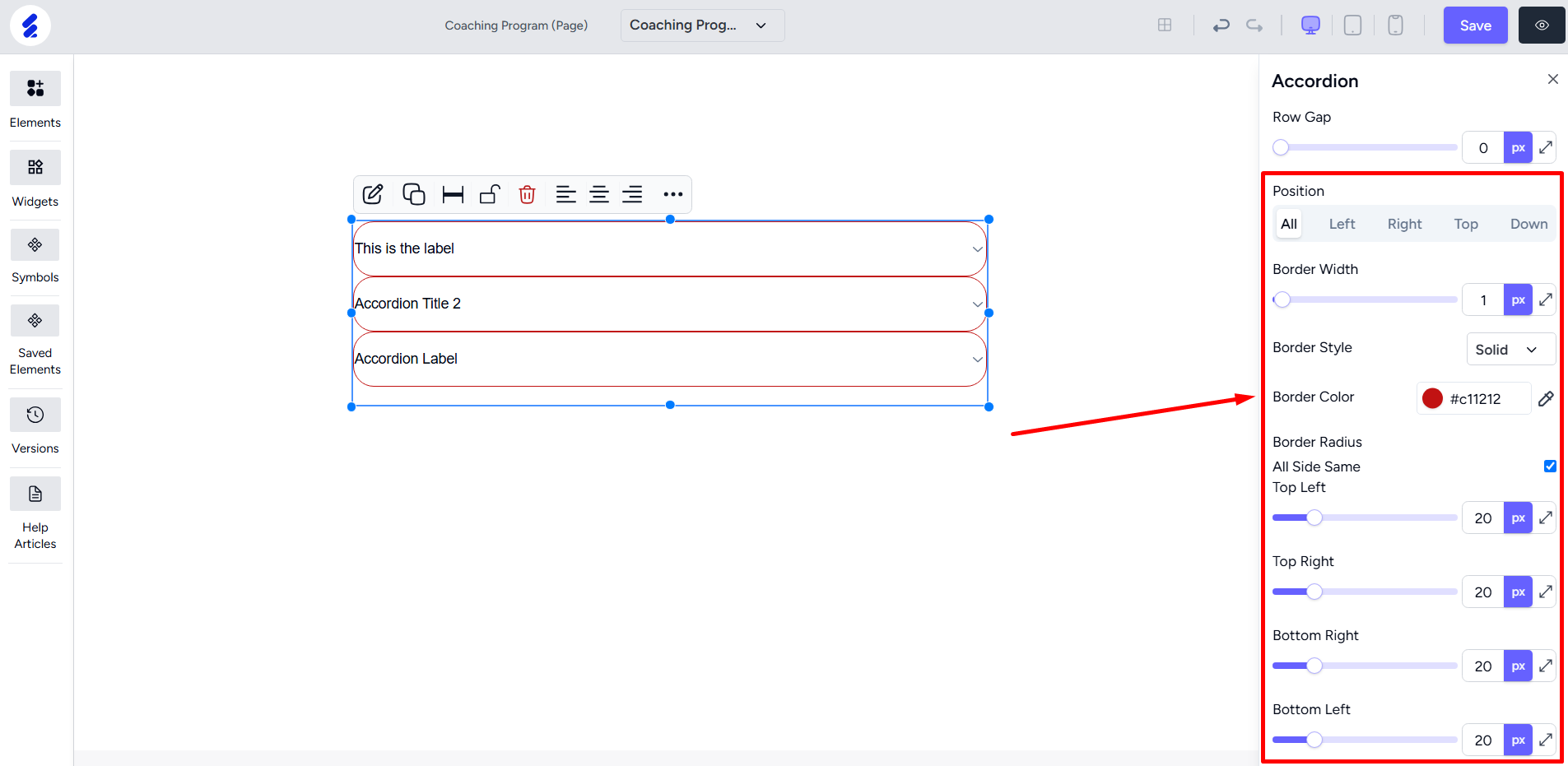Switch to tablet view
1568x766 pixels.
1352,26
